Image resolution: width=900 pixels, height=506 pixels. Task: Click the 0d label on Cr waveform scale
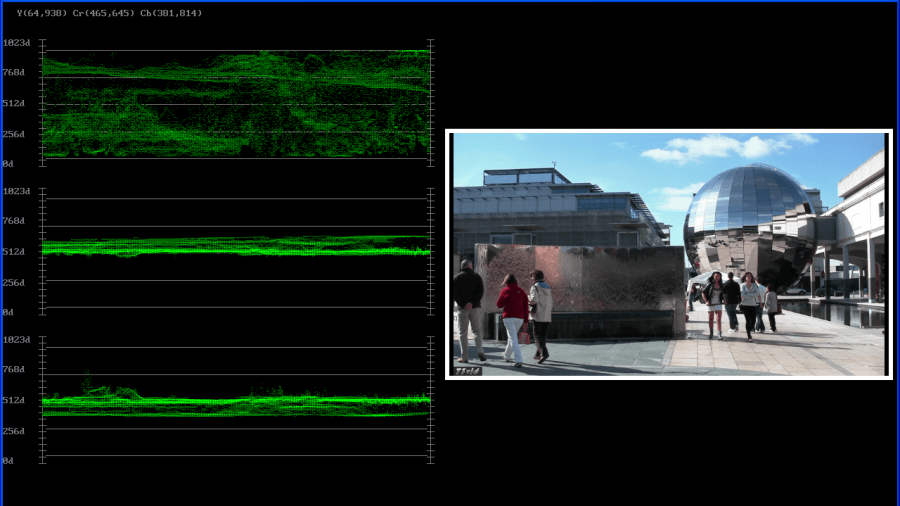coord(8,313)
